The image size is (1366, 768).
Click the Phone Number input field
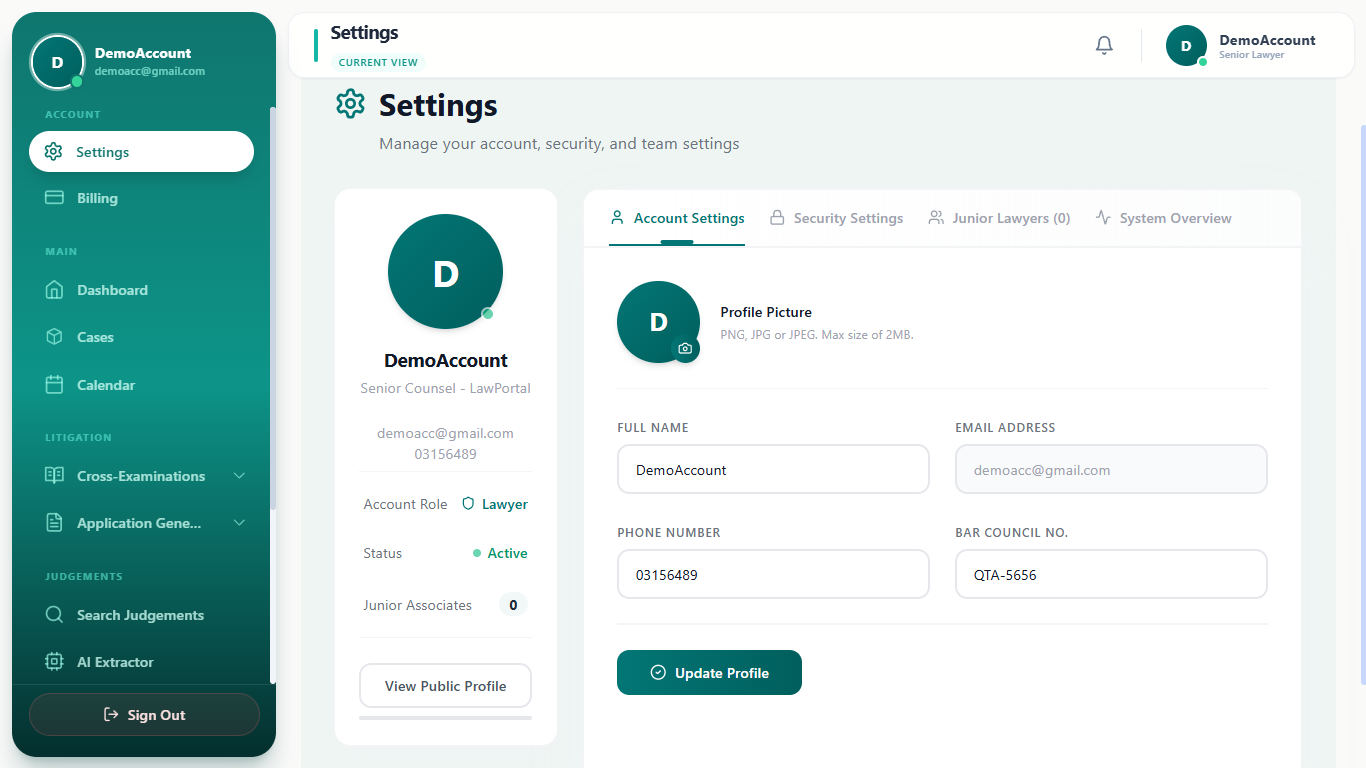click(x=773, y=574)
